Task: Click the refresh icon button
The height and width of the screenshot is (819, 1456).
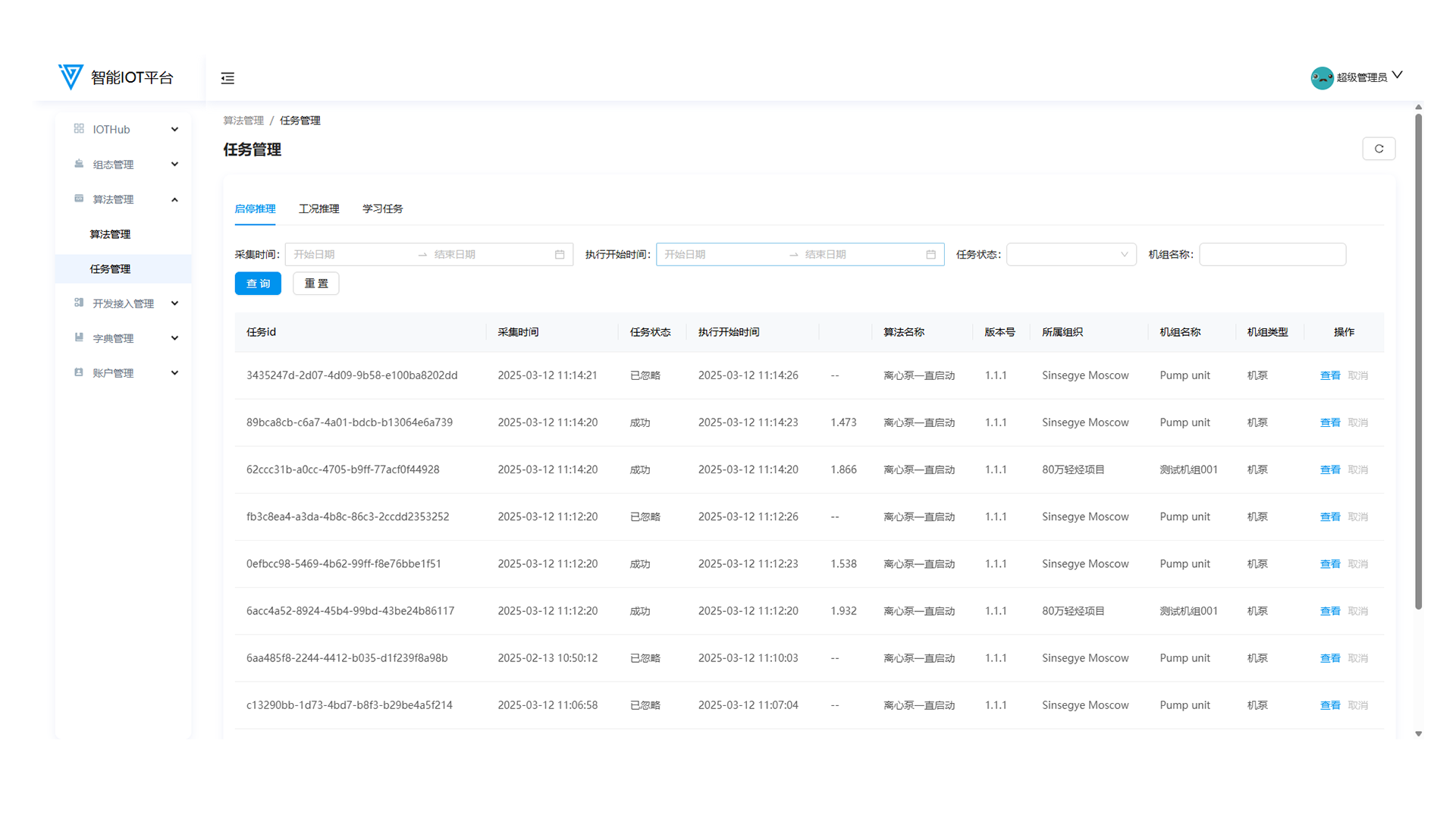Action: tap(1379, 149)
